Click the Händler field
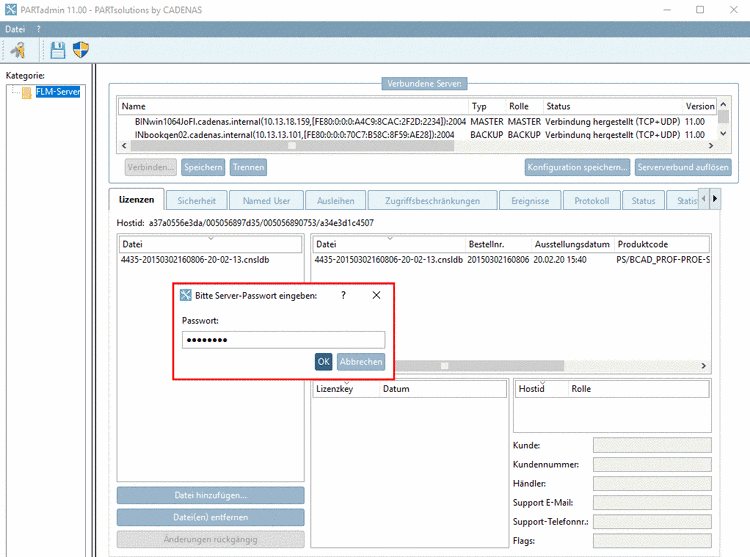750x557 pixels. point(652,483)
